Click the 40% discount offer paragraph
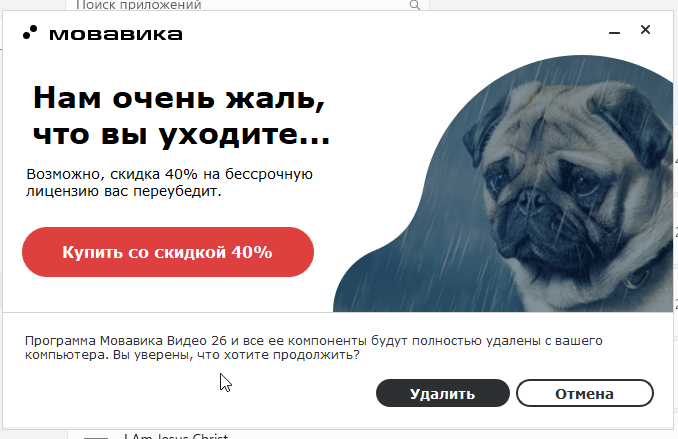The height and width of the screenshot is (439, 678). (169, 182)
